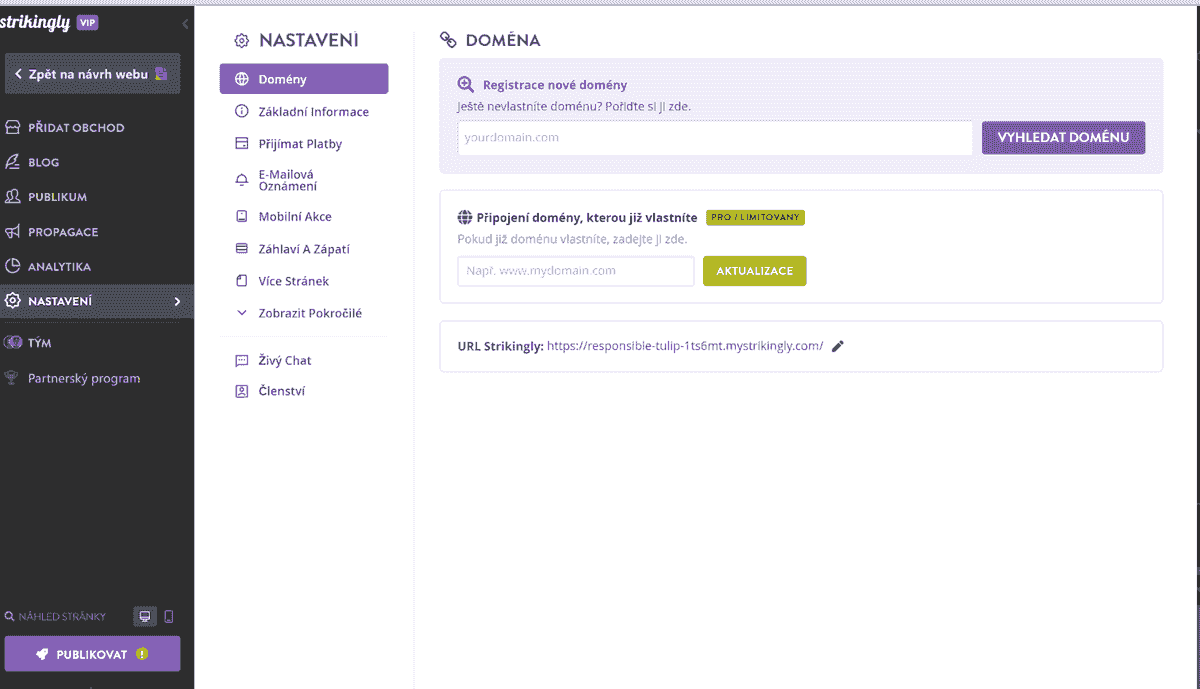Edit Strikingly URL with pencil icon
Image resolution: width=1200 pixels, height=689 pixels.
click(838, 346)
